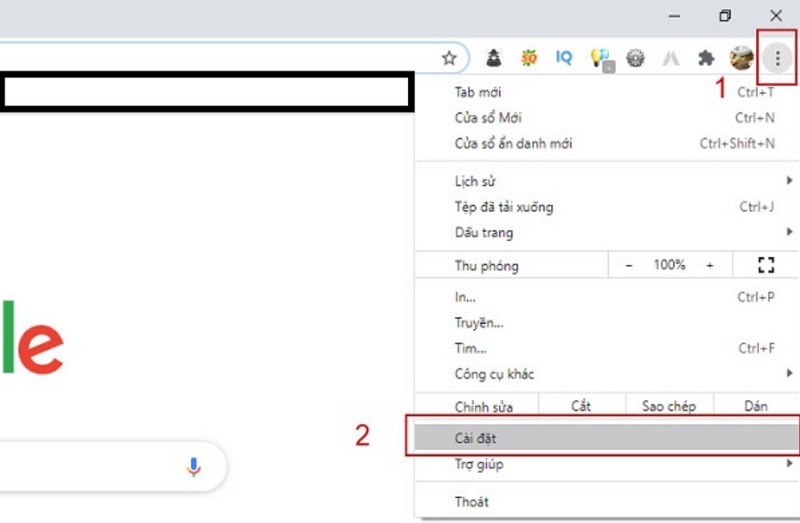Viewport: 800px width, 523px height.
Task: Expand Trợ giúp submenu arrow
Action: pyautogui.click(x=789, y=463)
